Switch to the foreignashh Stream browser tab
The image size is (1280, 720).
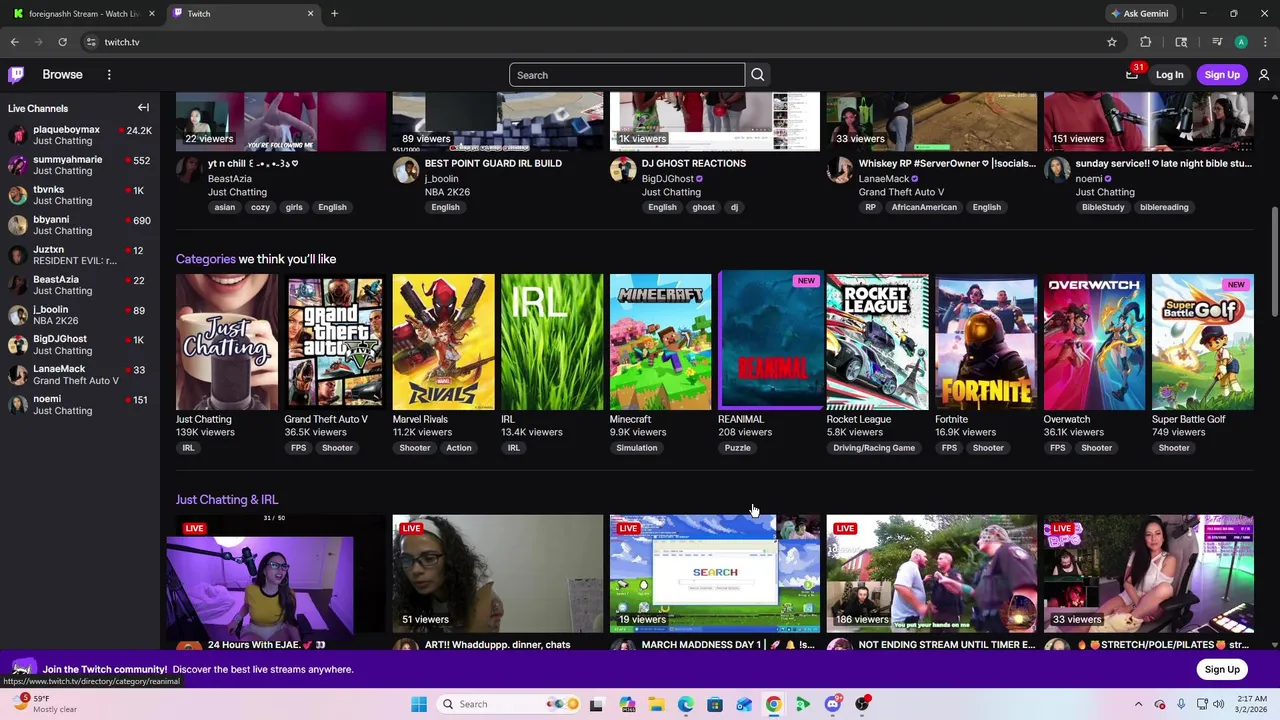(84, 14)
